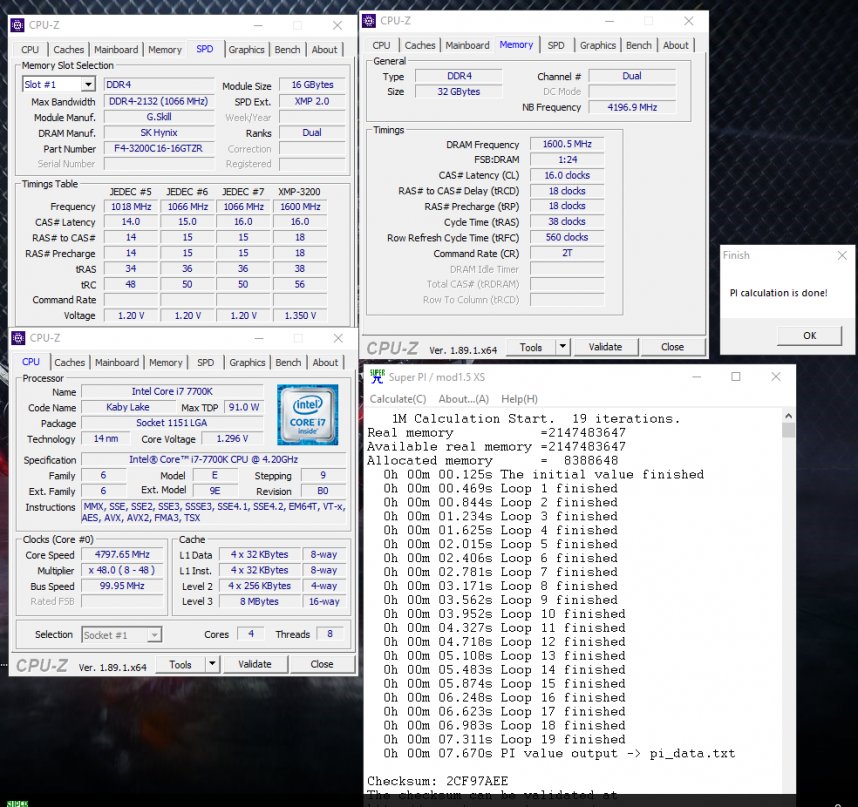The image size is (858, 807).
Task: Open the Tools dropdown arrow in CPU-Z CPU window
Action: 212,664
